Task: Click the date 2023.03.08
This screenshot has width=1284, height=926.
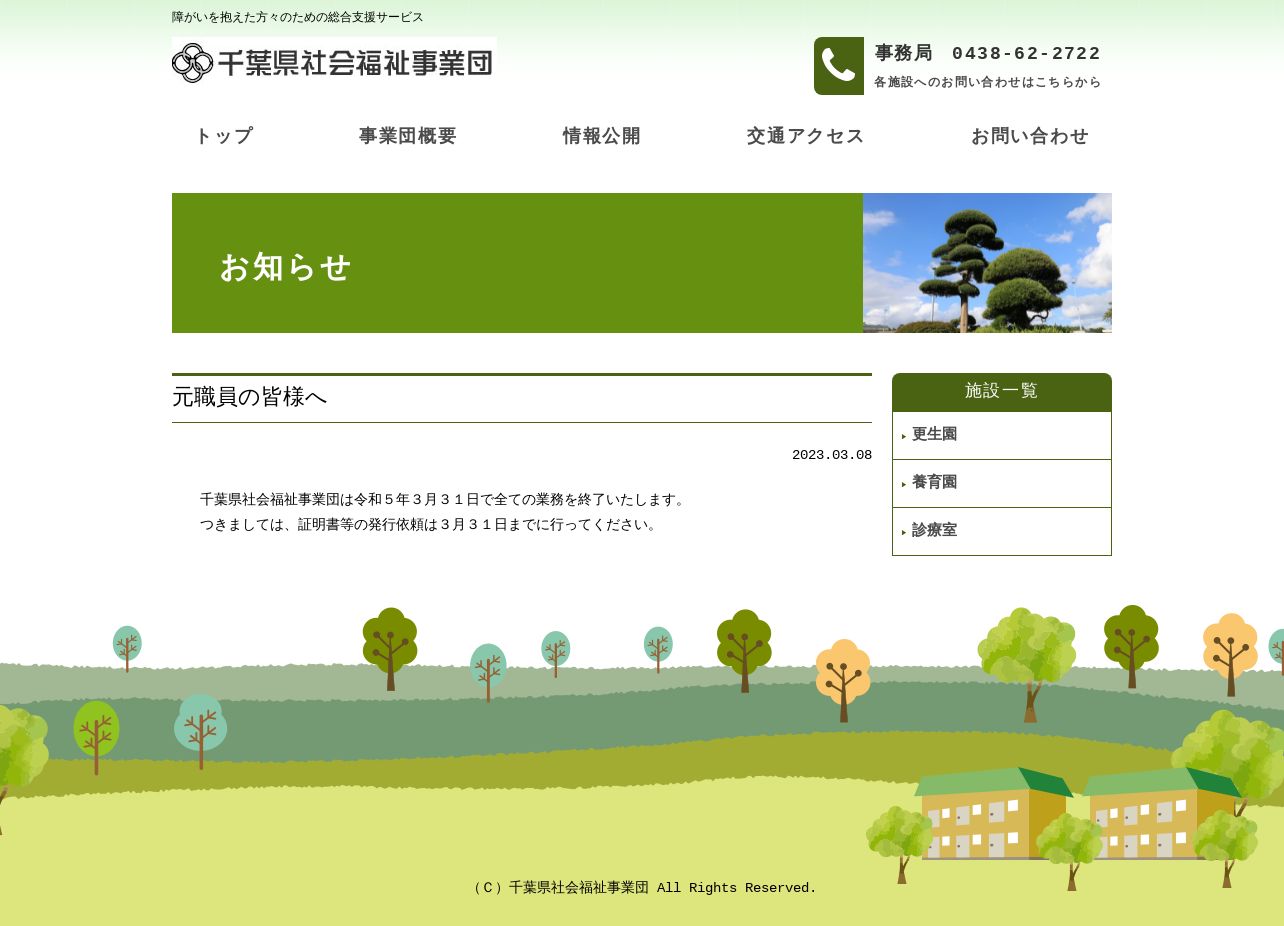Action: coord(832,455)
